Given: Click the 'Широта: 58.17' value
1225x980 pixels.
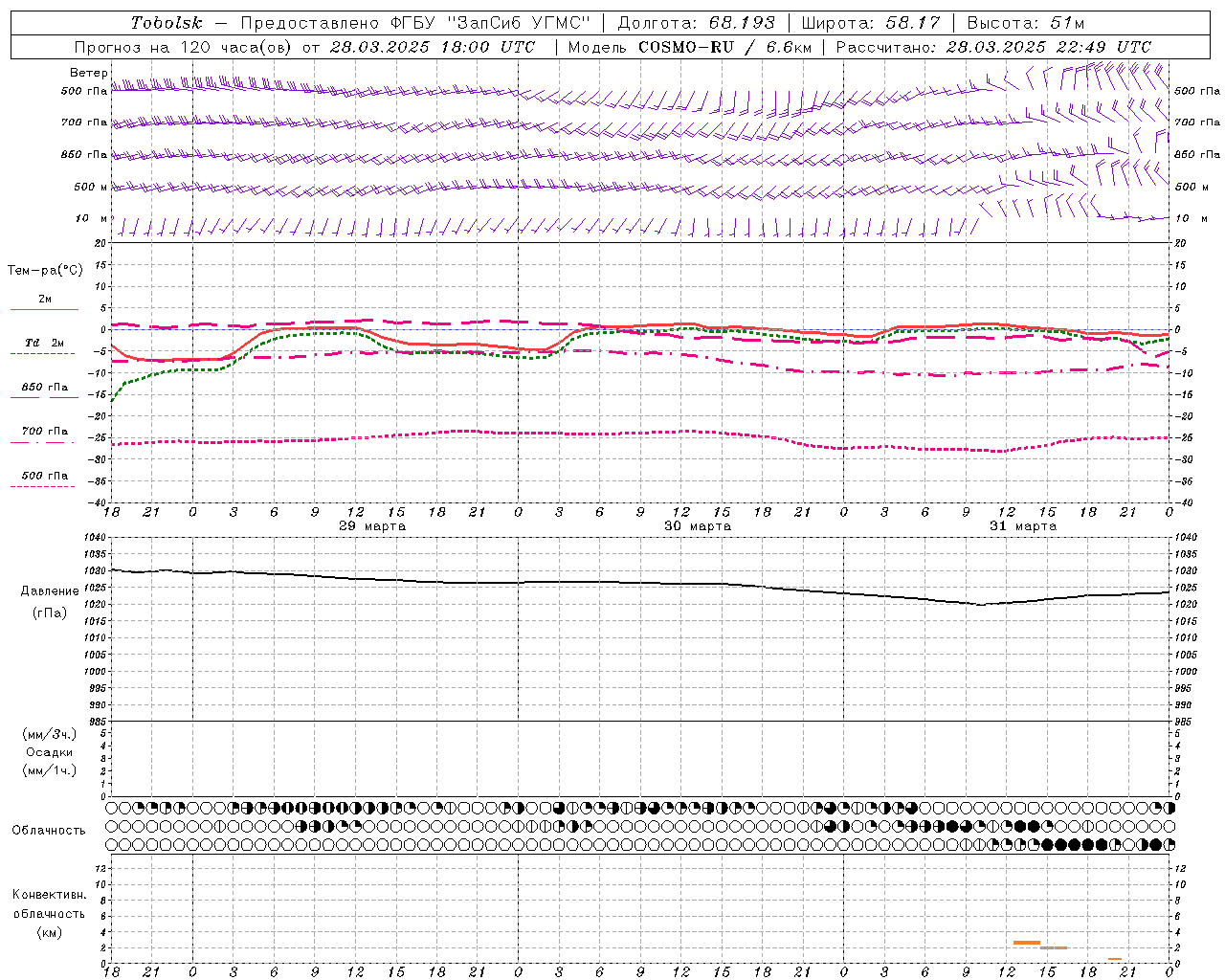Looking at the screenshot, I should (871, 23).
